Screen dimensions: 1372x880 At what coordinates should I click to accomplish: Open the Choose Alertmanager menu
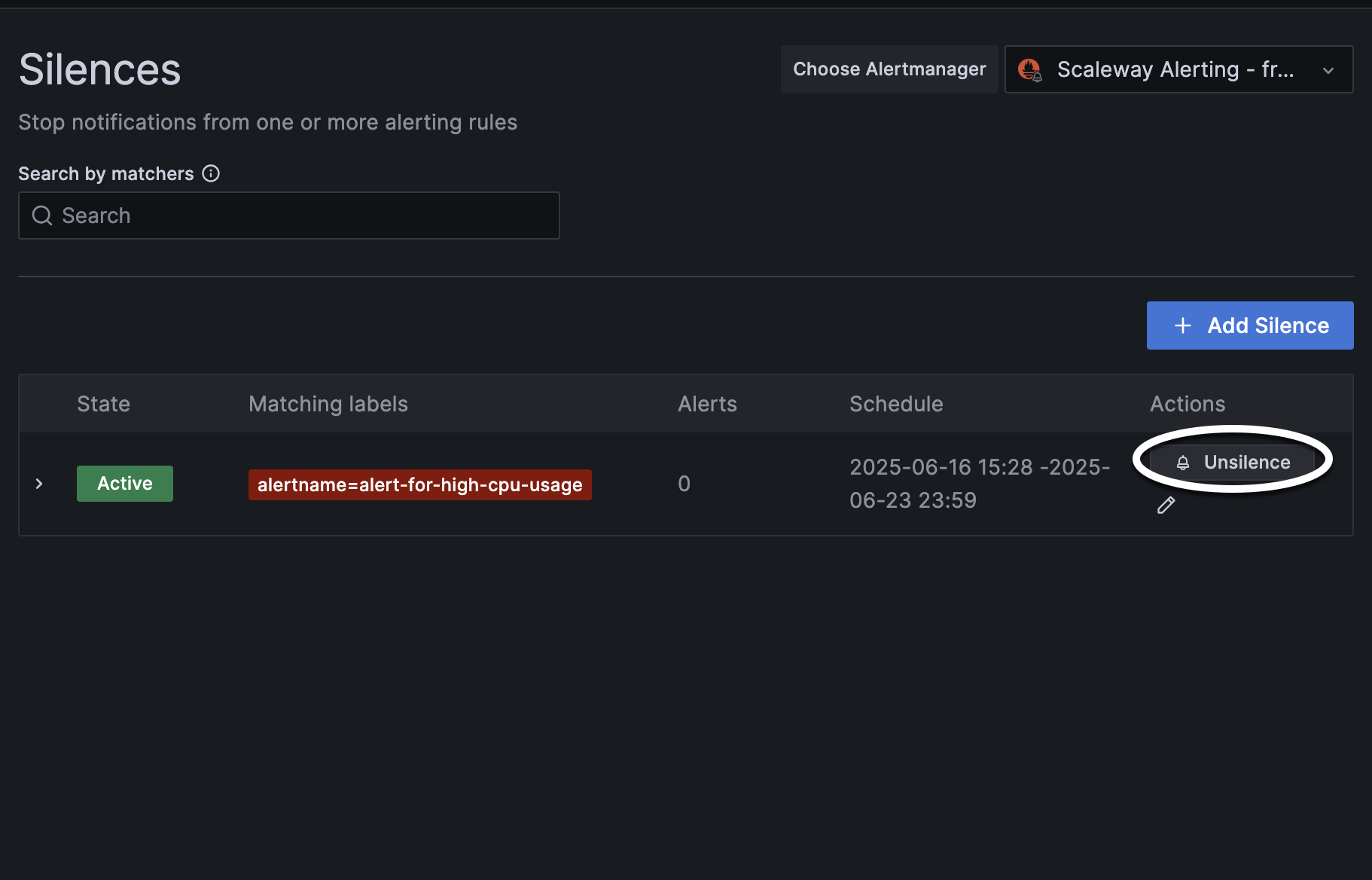tap(889, 69)
